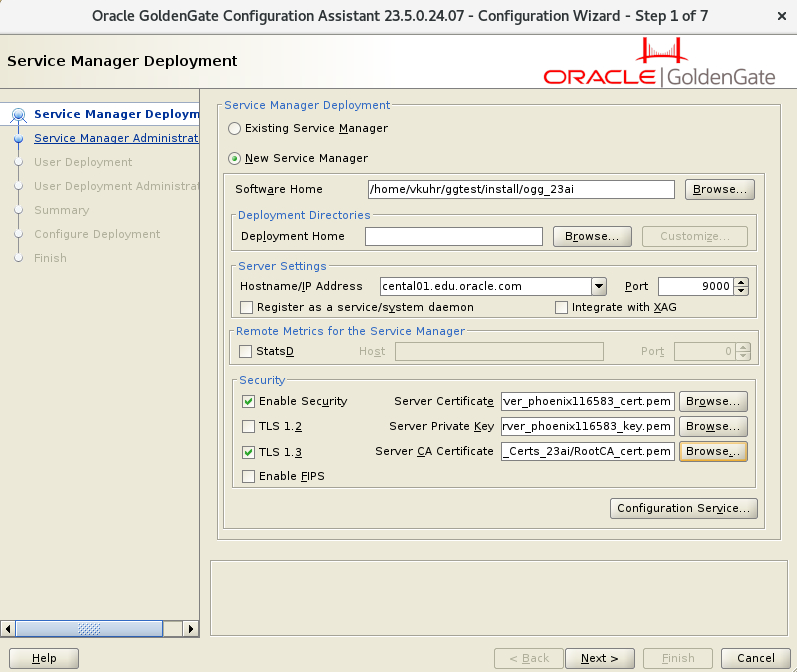Enable Register as a service/system daemon
This screenshot has height=672, width=797.
(x=247, y=308)
